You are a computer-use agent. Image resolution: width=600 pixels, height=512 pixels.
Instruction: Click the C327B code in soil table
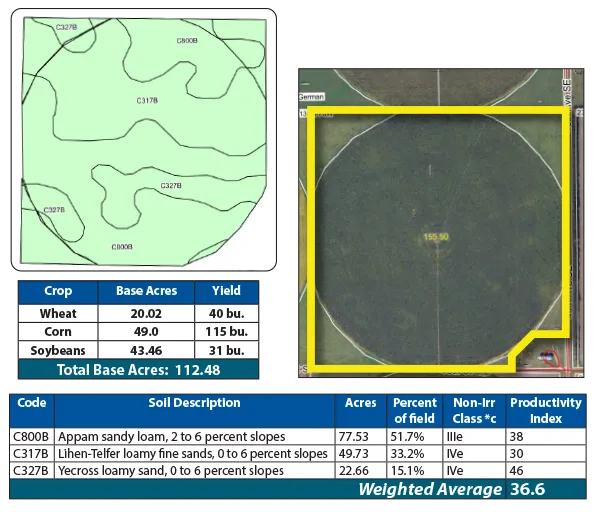30,471
